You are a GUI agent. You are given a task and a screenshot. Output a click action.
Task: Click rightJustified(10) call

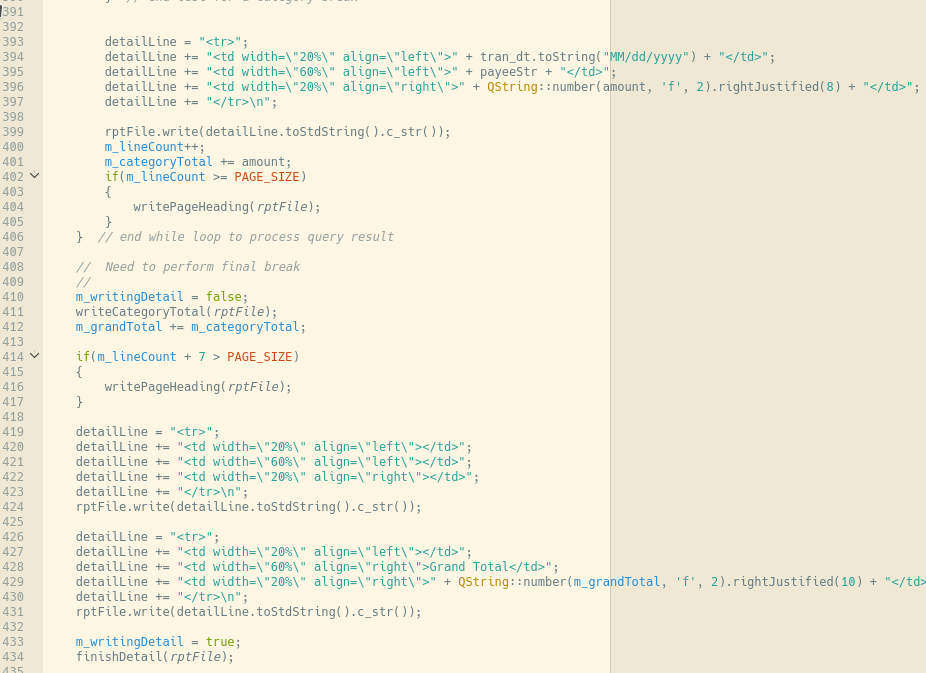point(797,581)
